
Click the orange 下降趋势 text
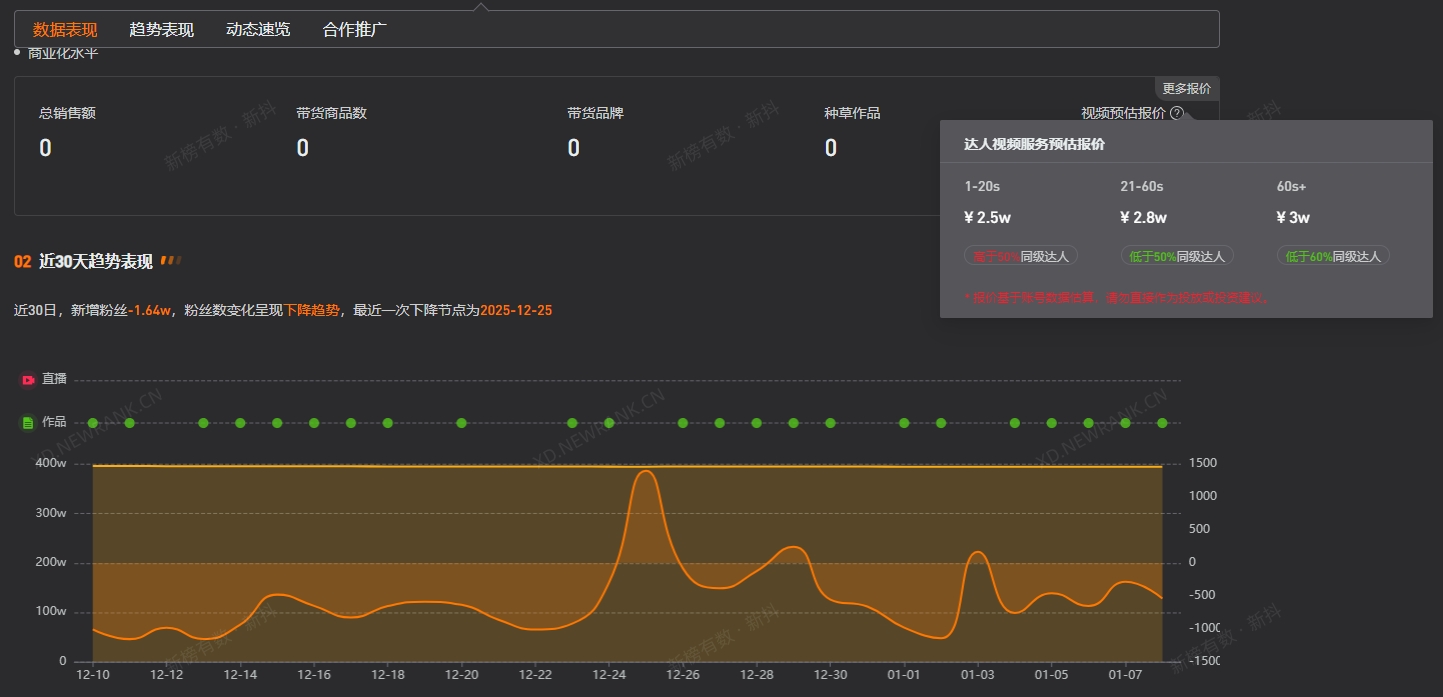click(x=312, y=310)
